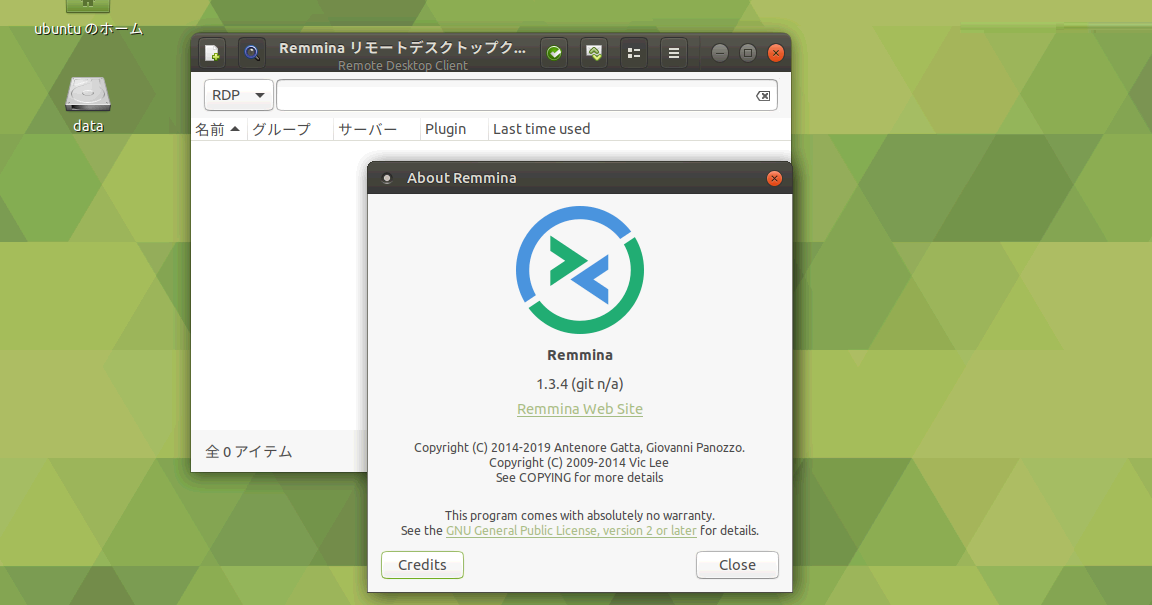Create a new connection profile
The image size is (1152, 605).
pyautogui.click(x=210, y=52)
